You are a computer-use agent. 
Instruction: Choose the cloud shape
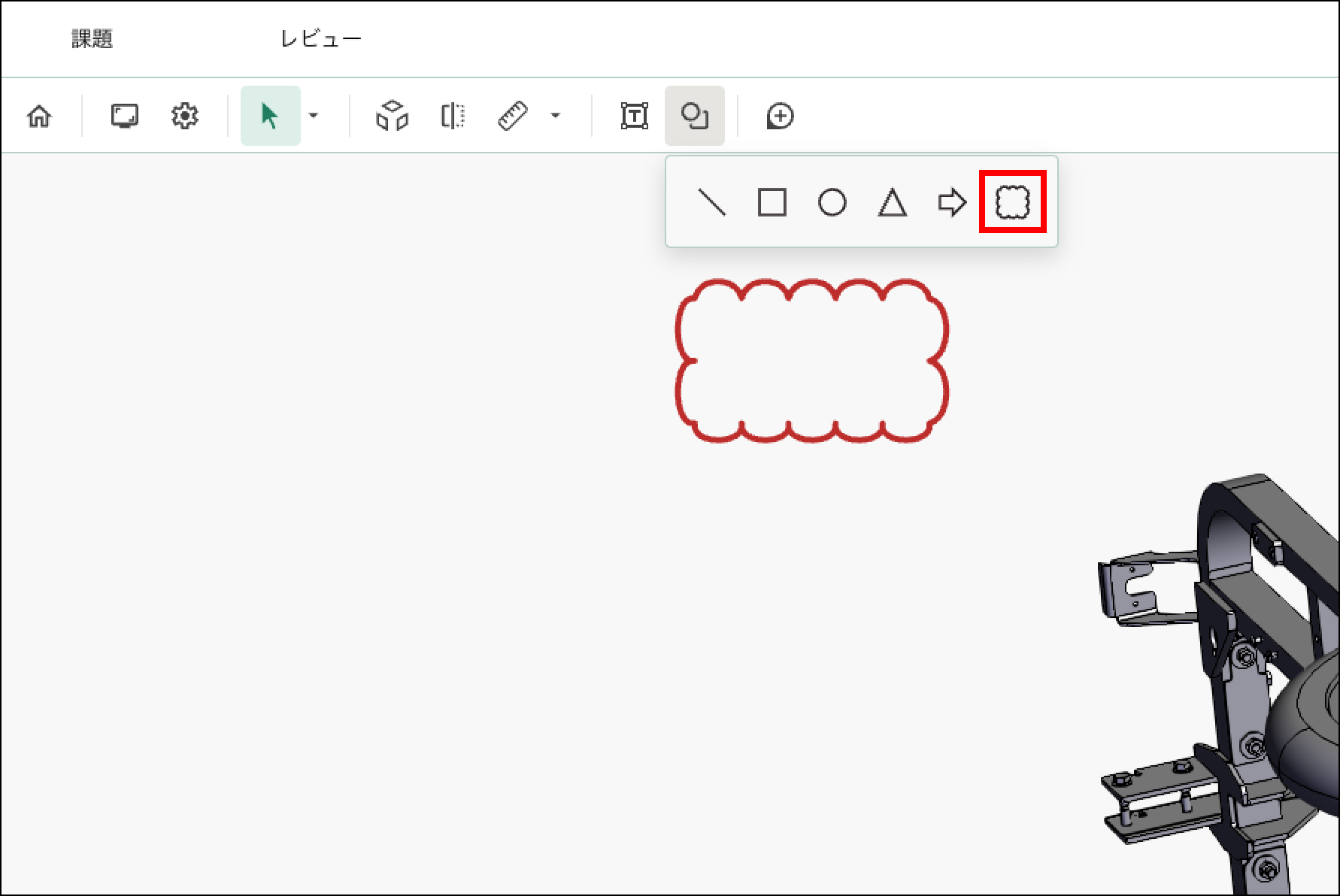[1012, 202]
